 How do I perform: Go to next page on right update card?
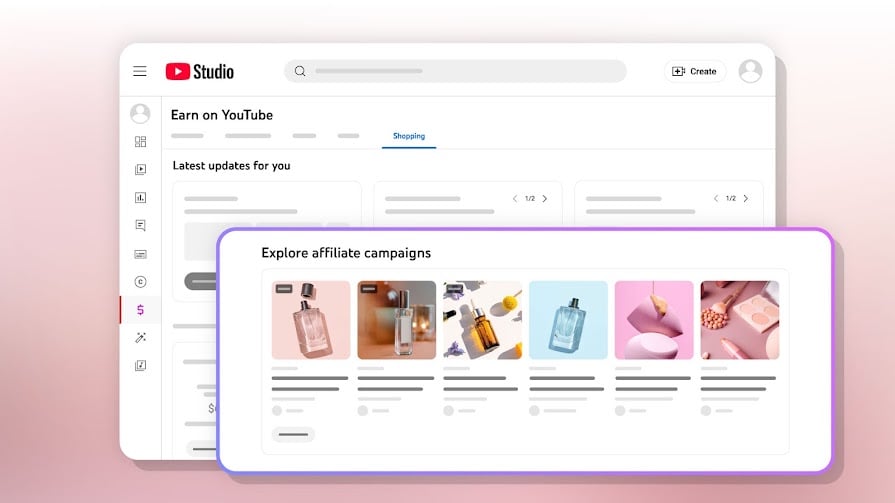pos(745,198)
